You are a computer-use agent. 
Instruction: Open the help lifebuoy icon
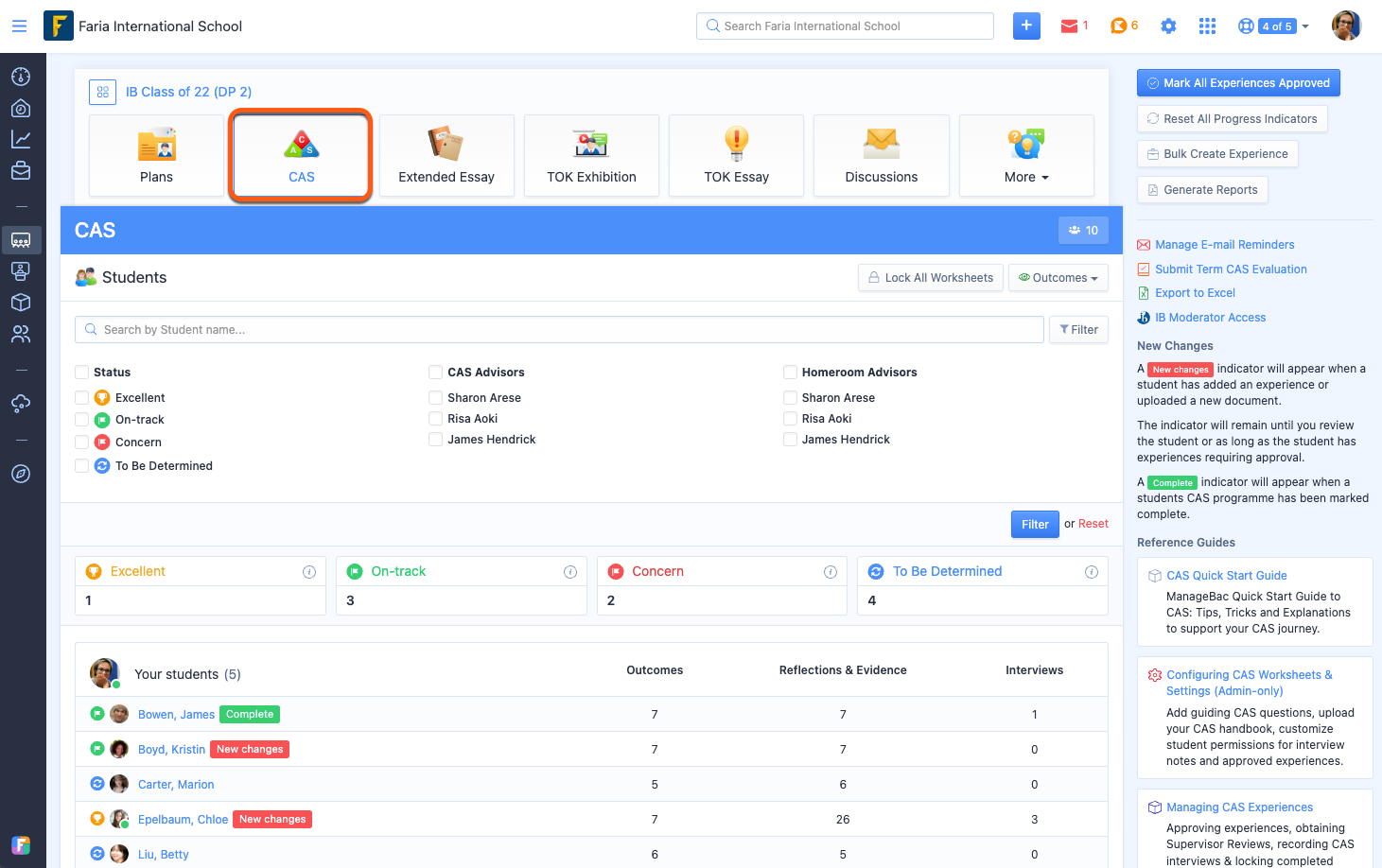[1246, 26]
